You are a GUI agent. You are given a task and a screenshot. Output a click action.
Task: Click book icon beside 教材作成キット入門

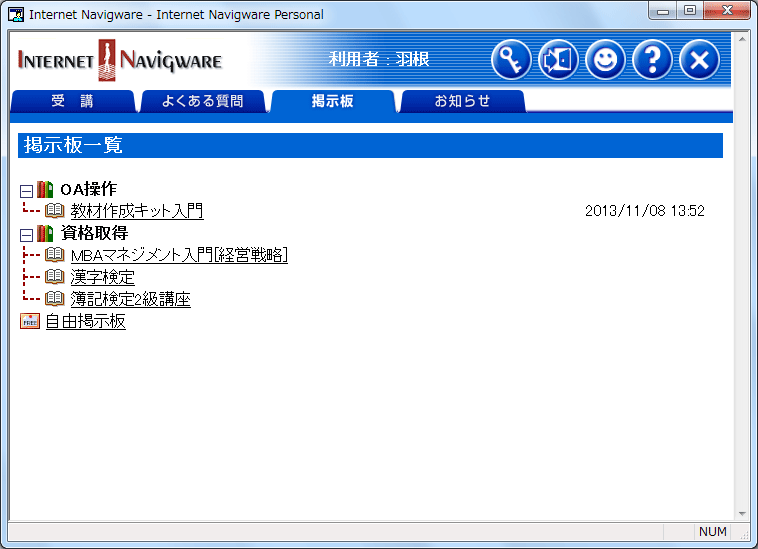[55, 211]
